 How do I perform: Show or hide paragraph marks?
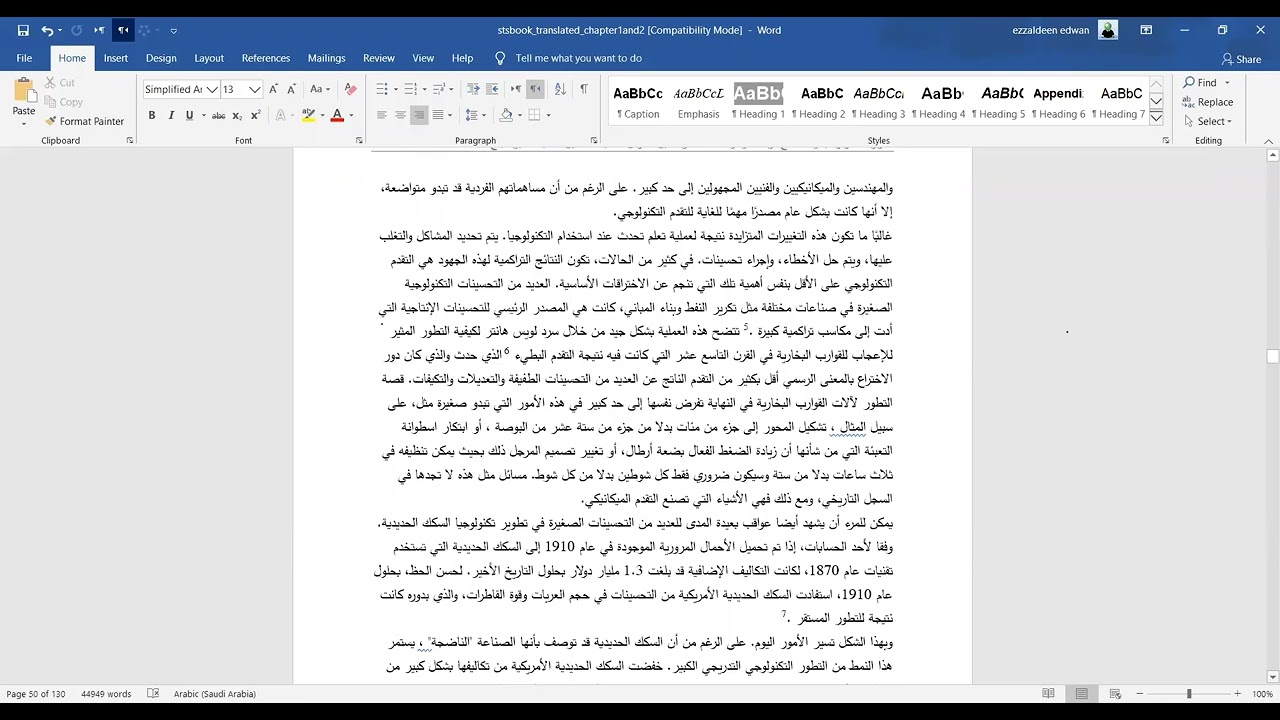584,89
